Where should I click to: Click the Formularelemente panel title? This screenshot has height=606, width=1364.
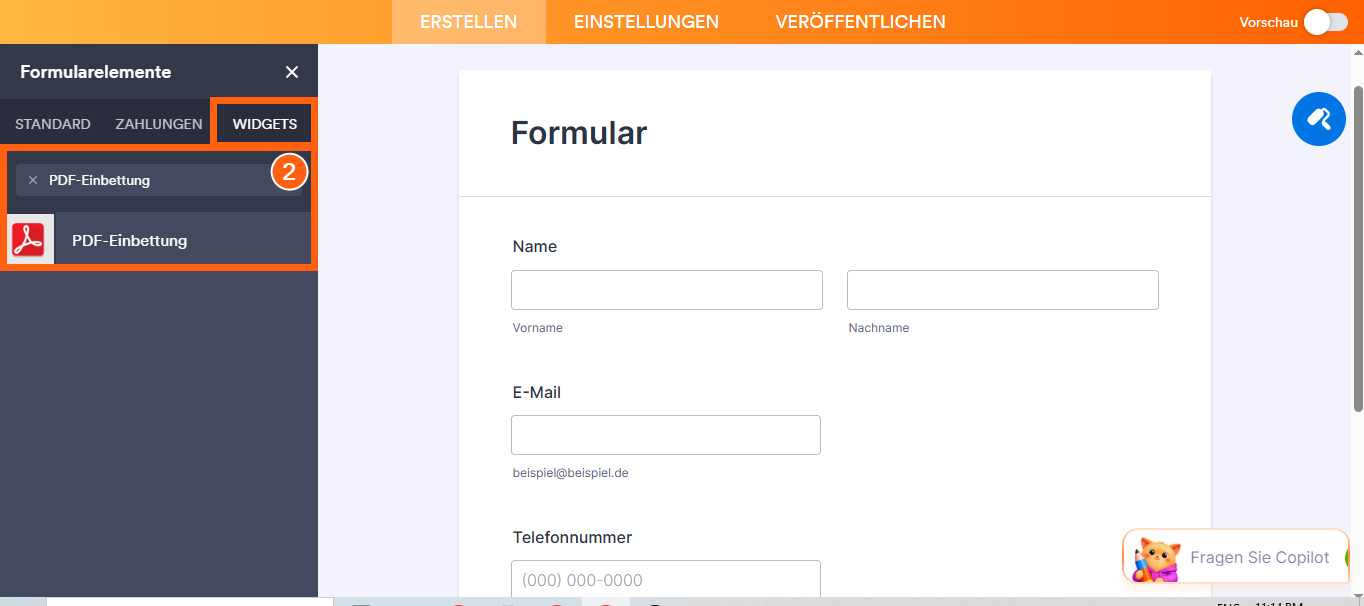coord(96,72)
